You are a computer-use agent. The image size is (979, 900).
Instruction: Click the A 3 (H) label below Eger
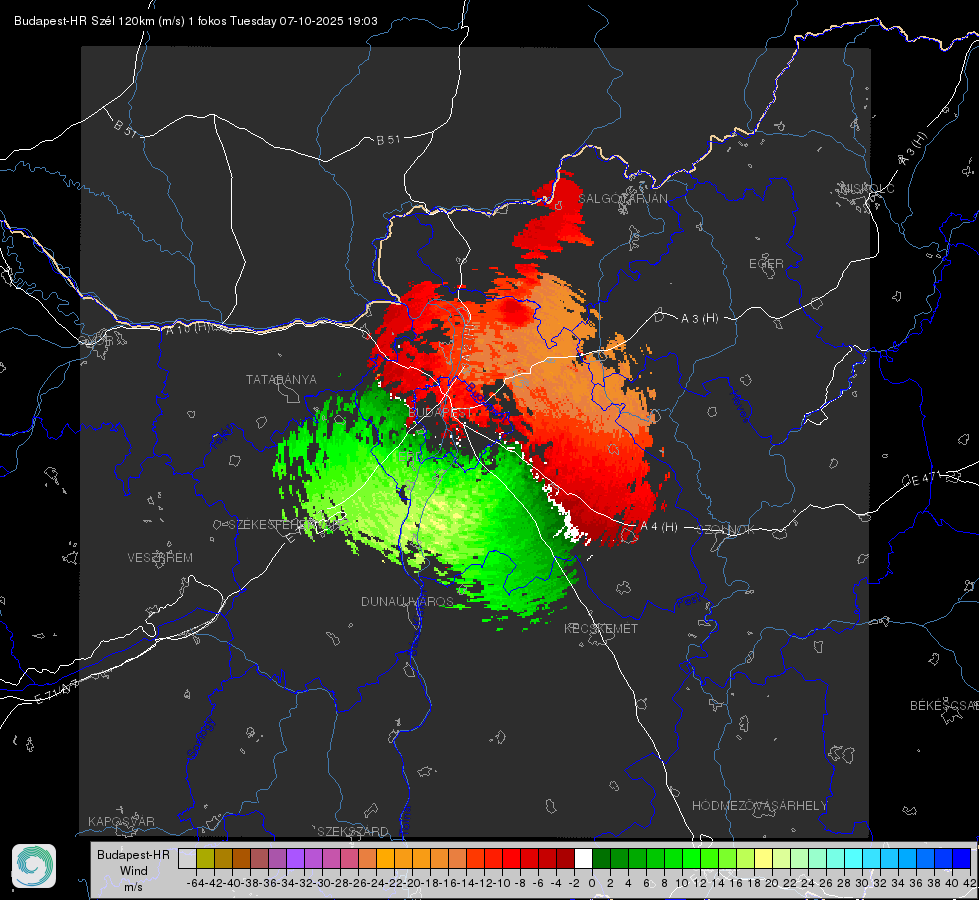(x=699, y=318)
